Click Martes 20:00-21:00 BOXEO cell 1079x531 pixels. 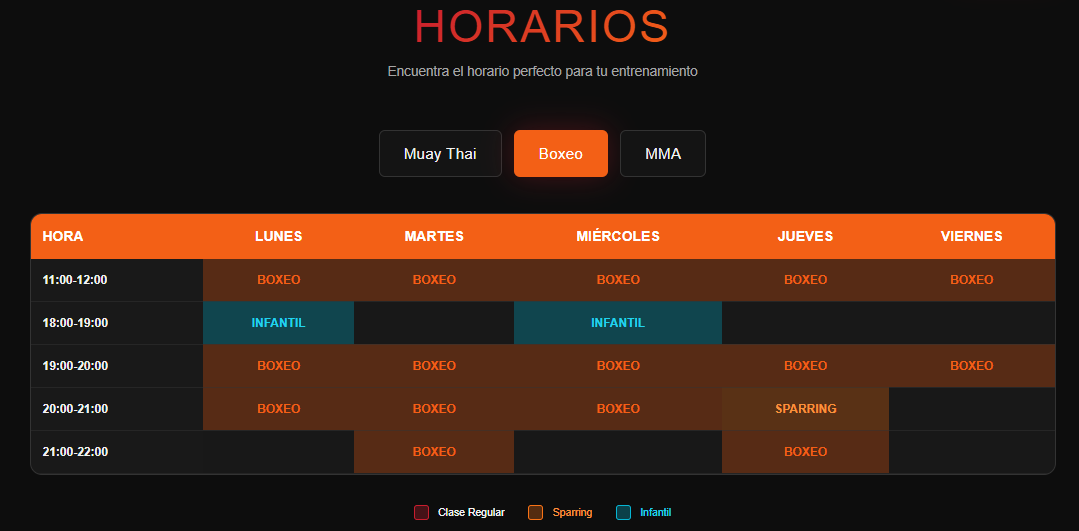coord(434,409)
